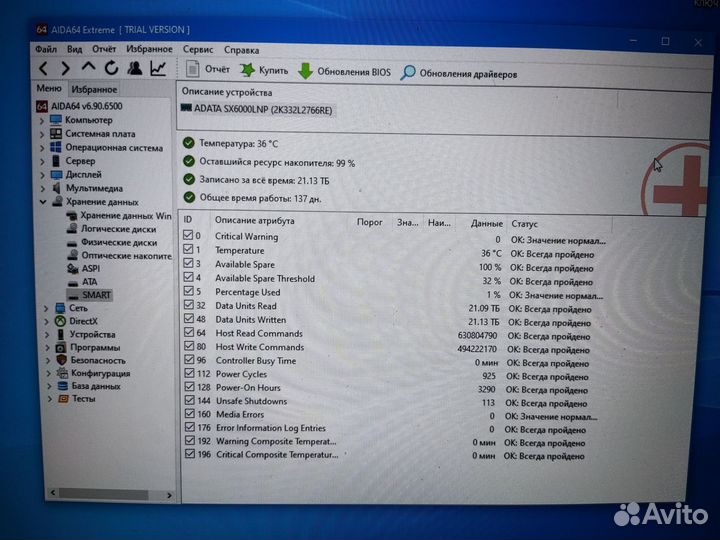The height and width of the screenshot is (540, 720).
Task: Switch to the Избранное tab
Action: pos(94,90)
